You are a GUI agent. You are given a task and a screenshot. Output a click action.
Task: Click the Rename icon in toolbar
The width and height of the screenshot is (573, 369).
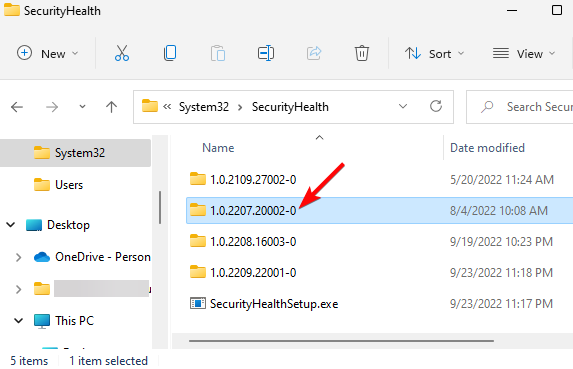tap(266, 53)
